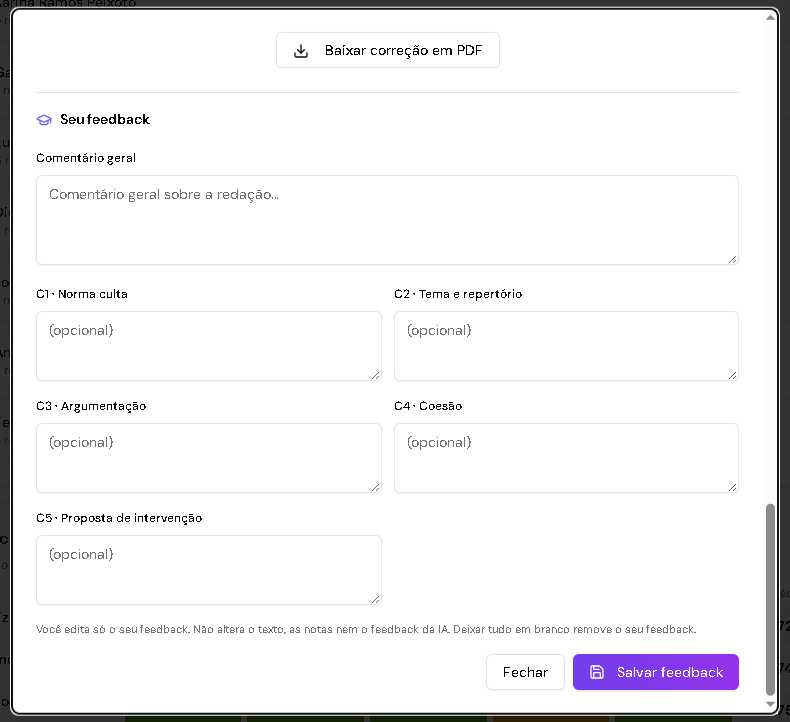Click the scrollbar down arrow
This screenshot has width=790, height=722.
770,704
